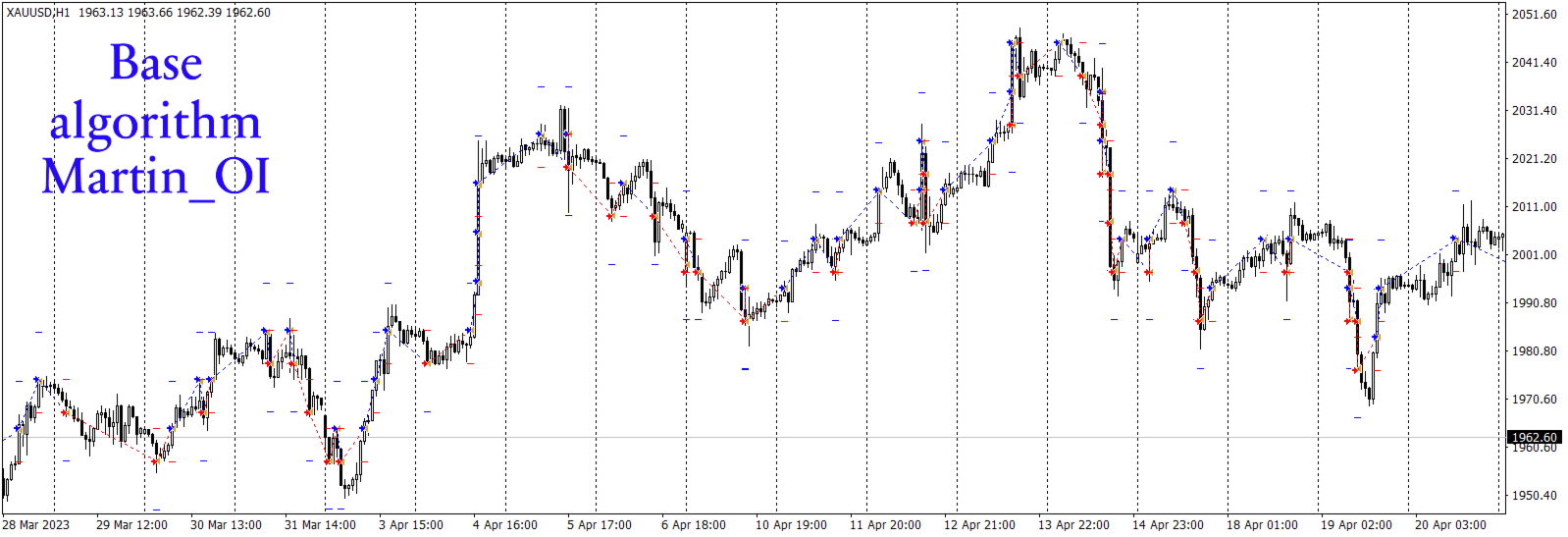
Task: Click the 28 Mar 2023 date label
Action: (x=36, y=525)
